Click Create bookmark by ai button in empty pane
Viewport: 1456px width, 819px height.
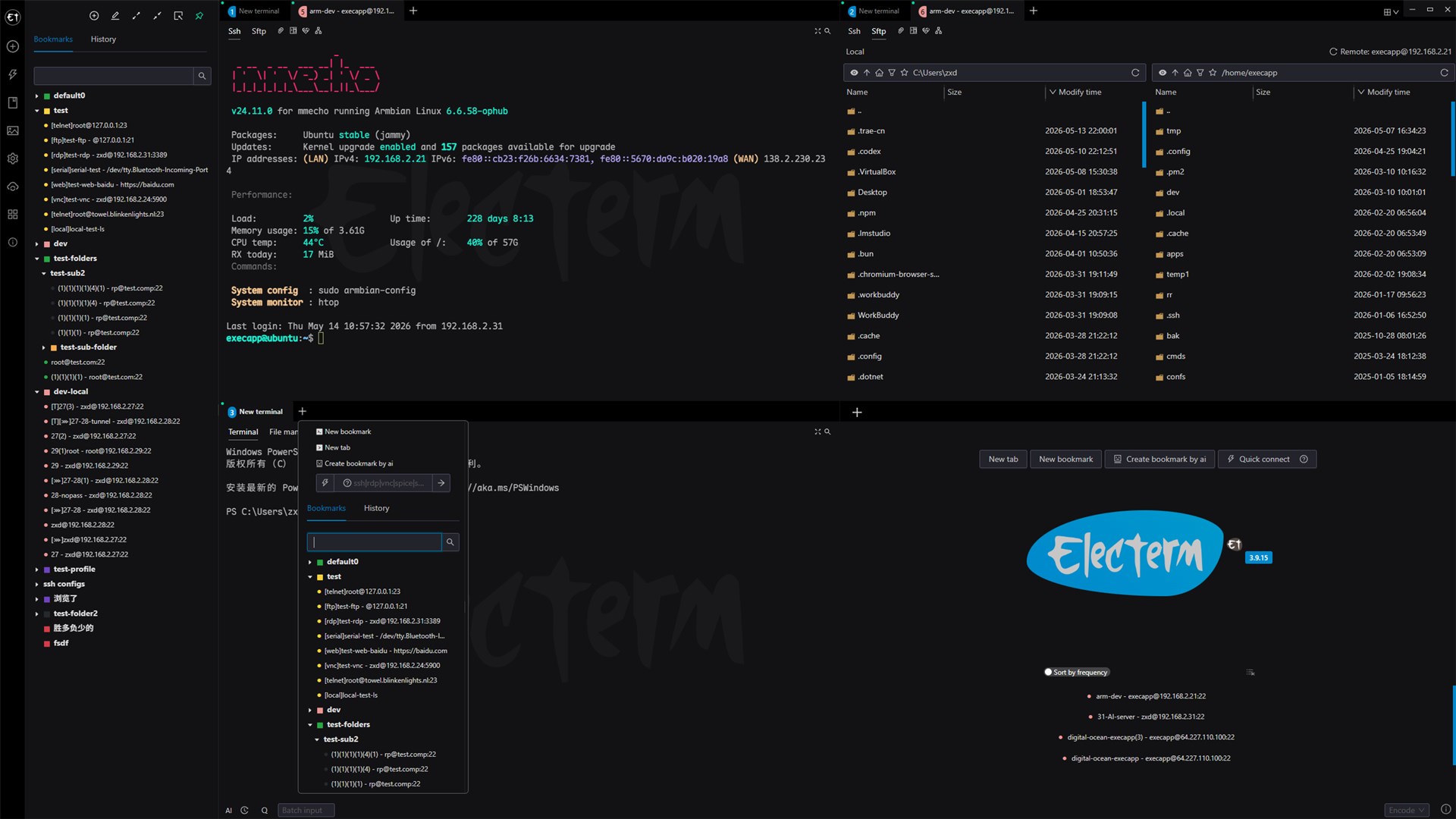[x=1159, y=459]
